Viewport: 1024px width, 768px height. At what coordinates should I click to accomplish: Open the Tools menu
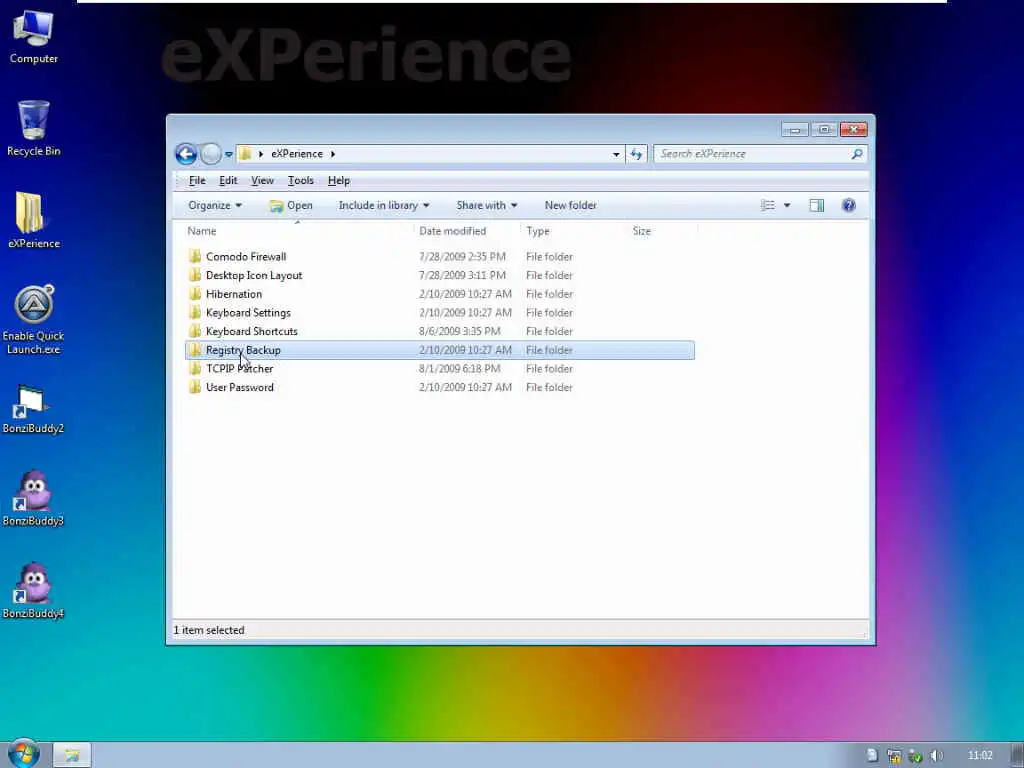coord(300,180)
